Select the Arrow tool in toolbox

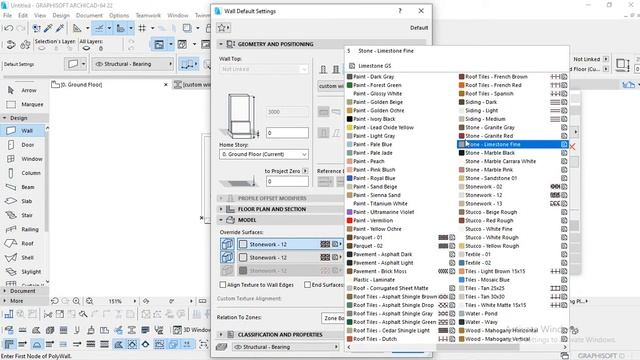23,90
